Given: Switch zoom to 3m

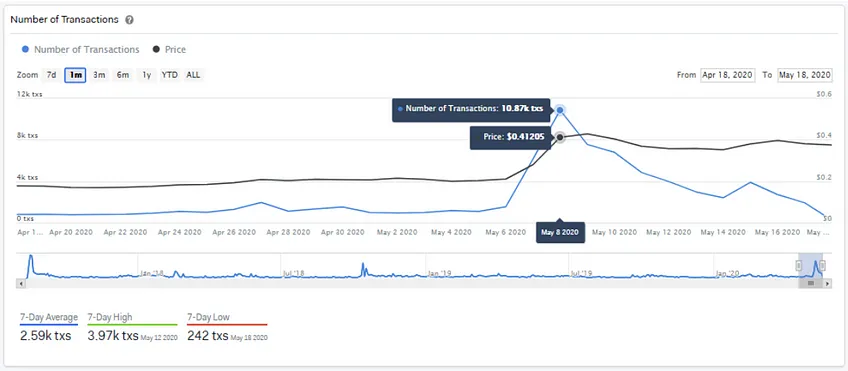Looking at the screenshot, I should [99, 75].
